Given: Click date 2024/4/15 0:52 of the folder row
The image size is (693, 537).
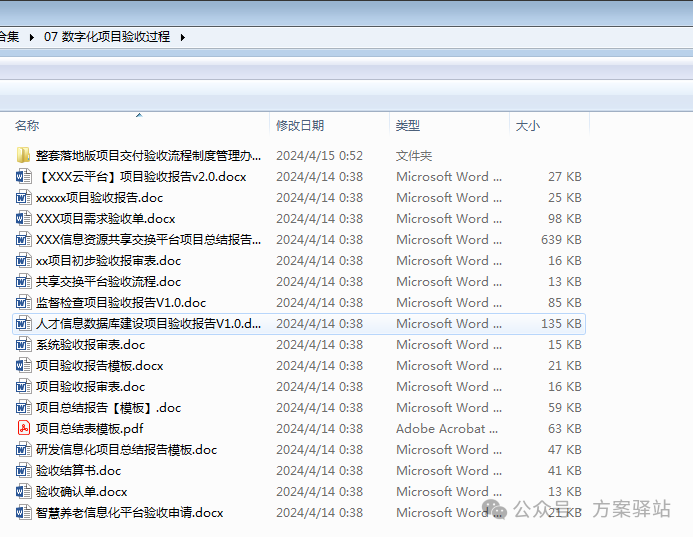Looking at the screenshot, I should (320, 156).
